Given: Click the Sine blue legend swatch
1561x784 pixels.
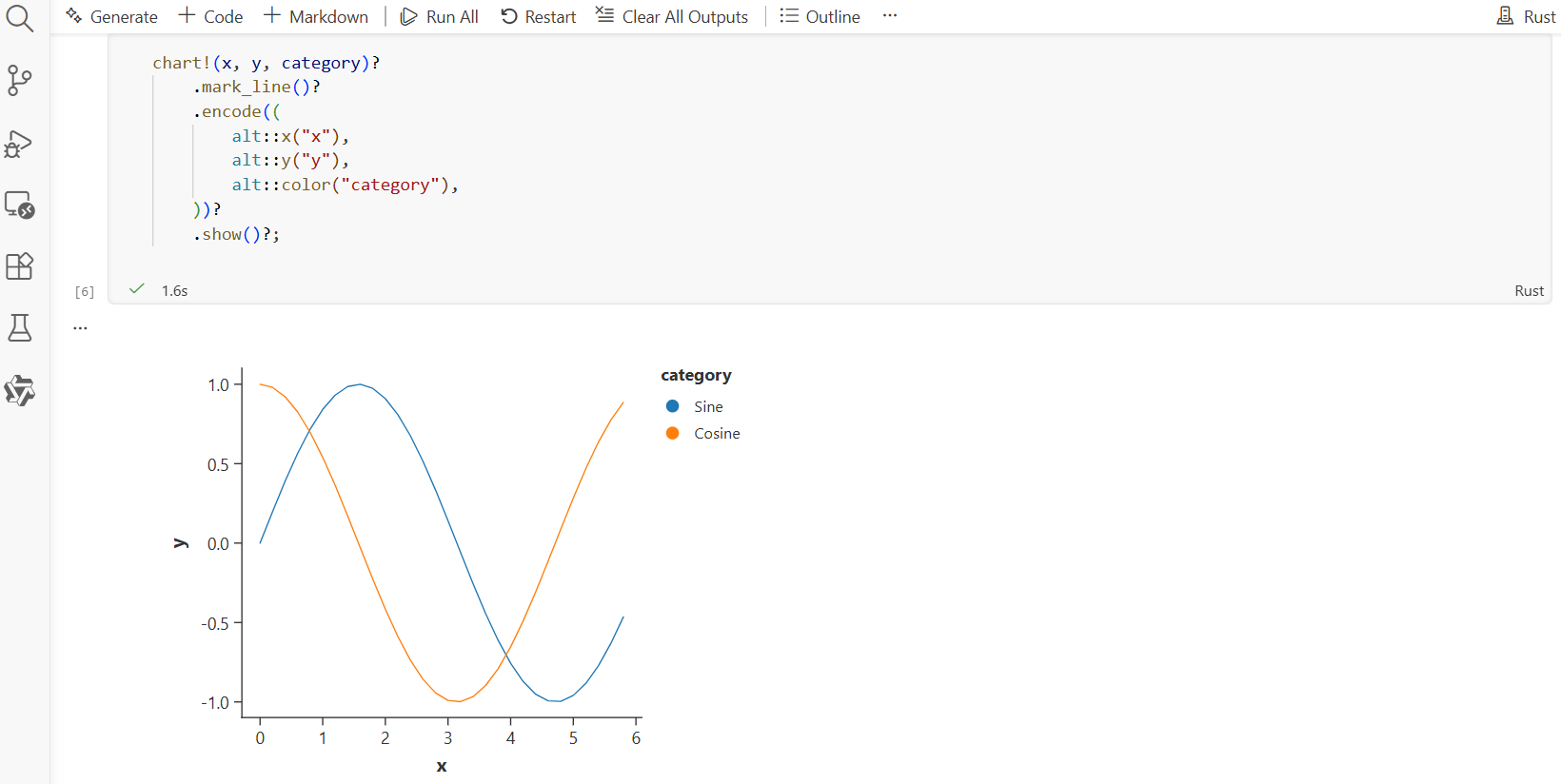Looking at the screenshot, I should coord(673,406).
